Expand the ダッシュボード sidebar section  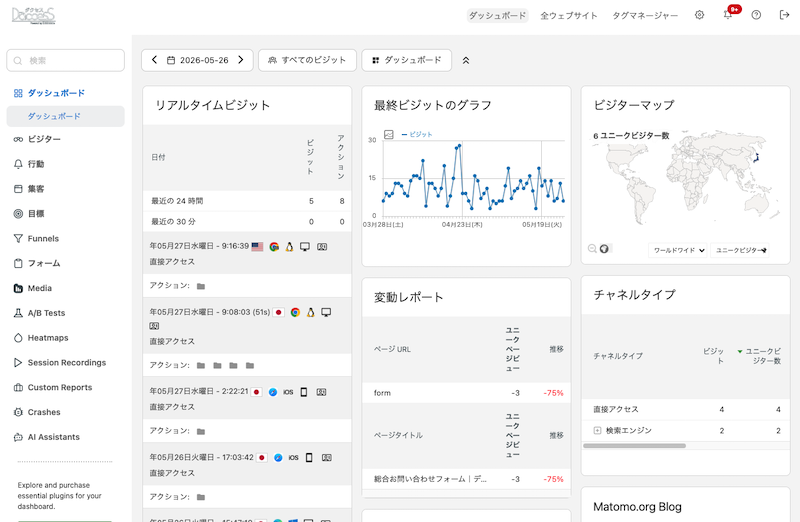tap(56, 93)
